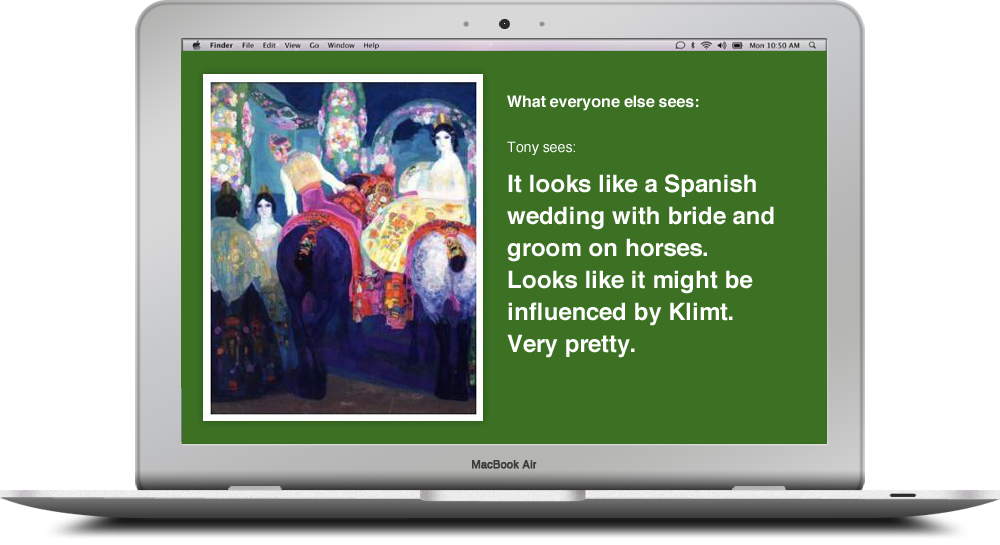Open the View menu
This screenshot has width=1000, height=545.
click(x=293, y=45)
